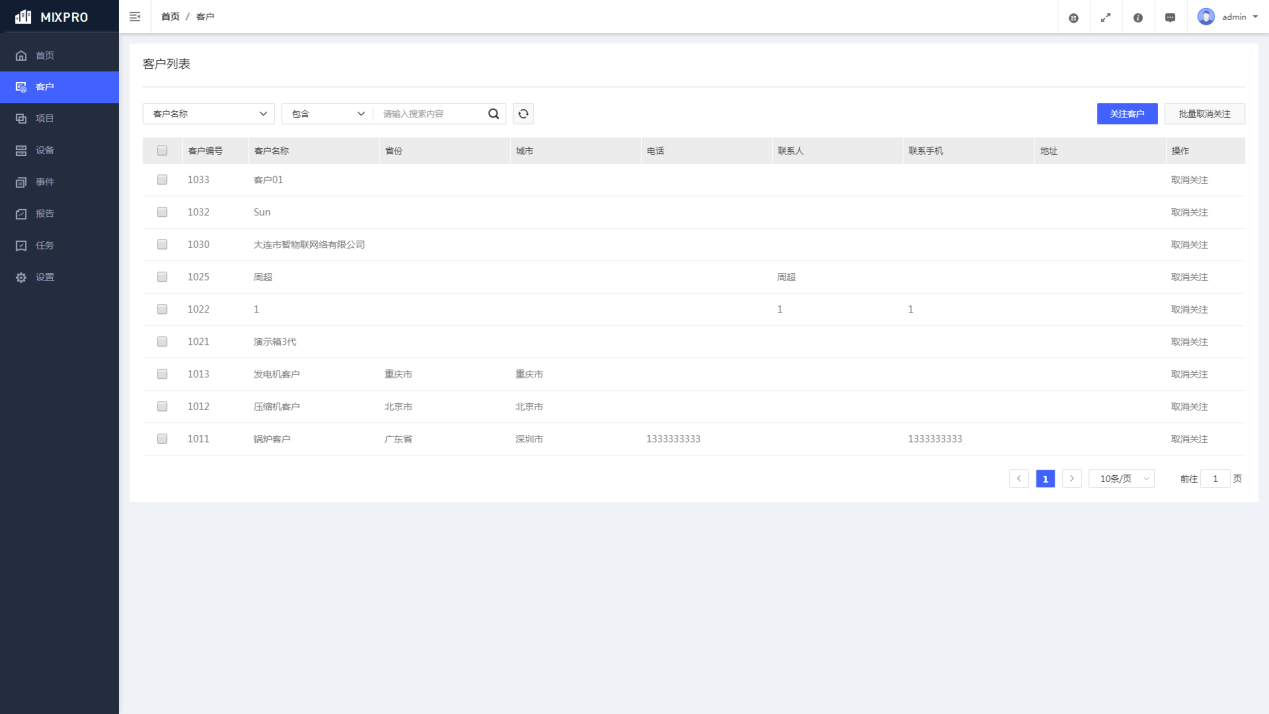Screen dimensions: 1269x714
Task: Open the 报告 sidebar menu item
Action: point(45,214)
